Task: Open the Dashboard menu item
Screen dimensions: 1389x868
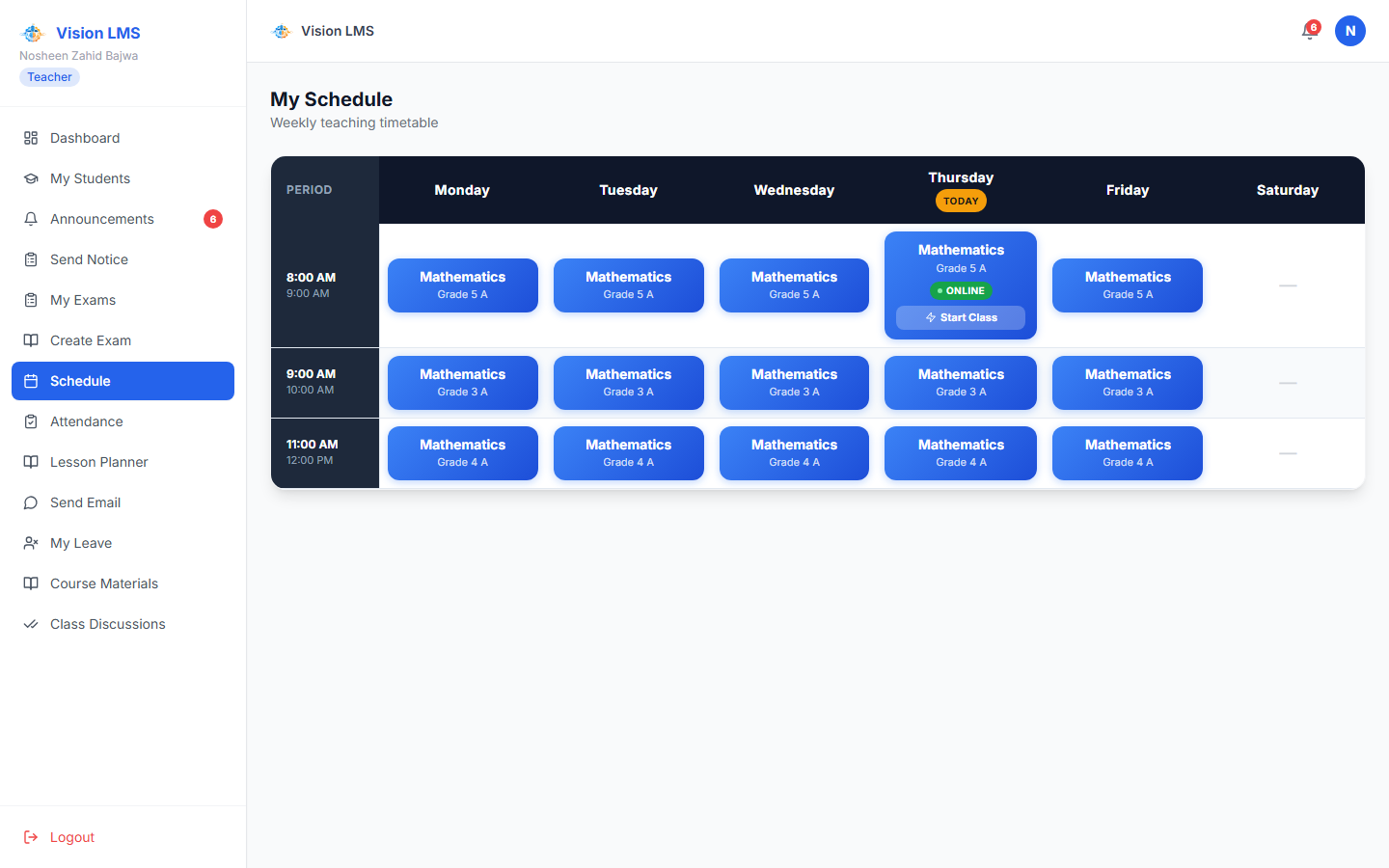Action: point(123,138)
